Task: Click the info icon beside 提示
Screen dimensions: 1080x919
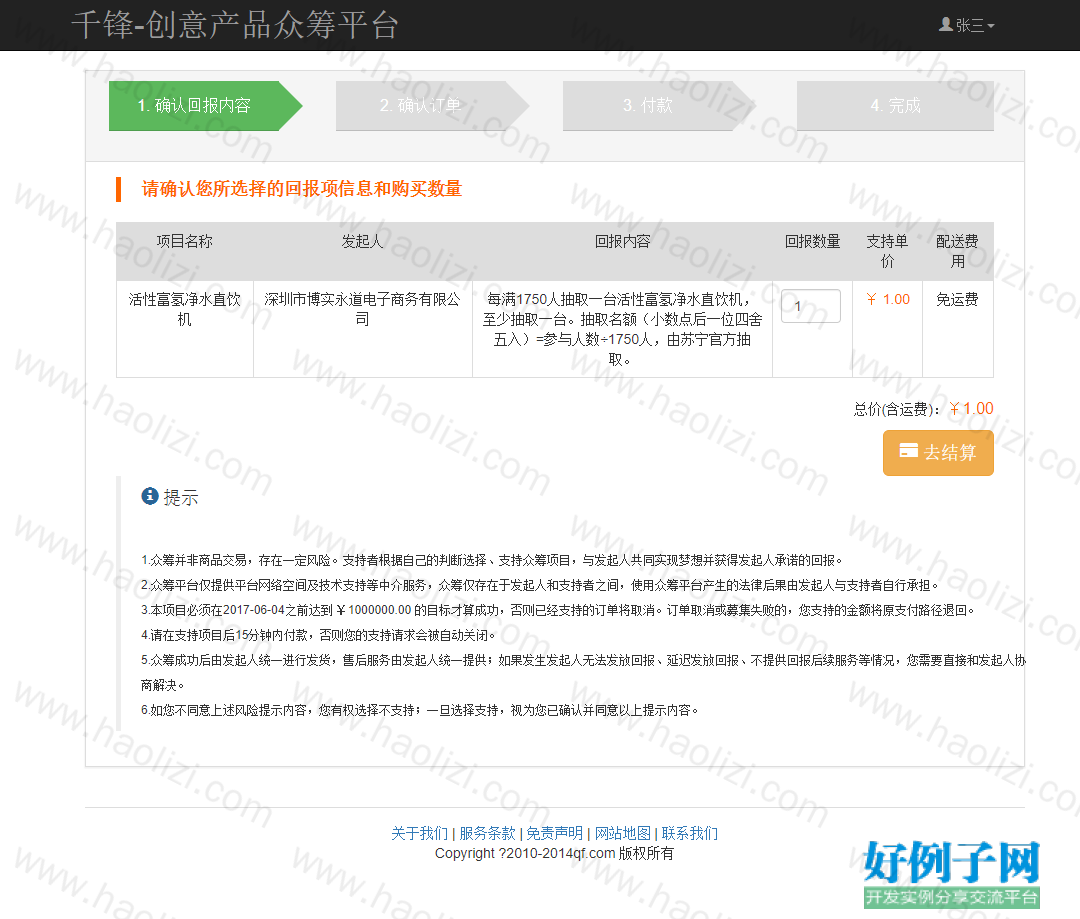Action: point(149,496)
